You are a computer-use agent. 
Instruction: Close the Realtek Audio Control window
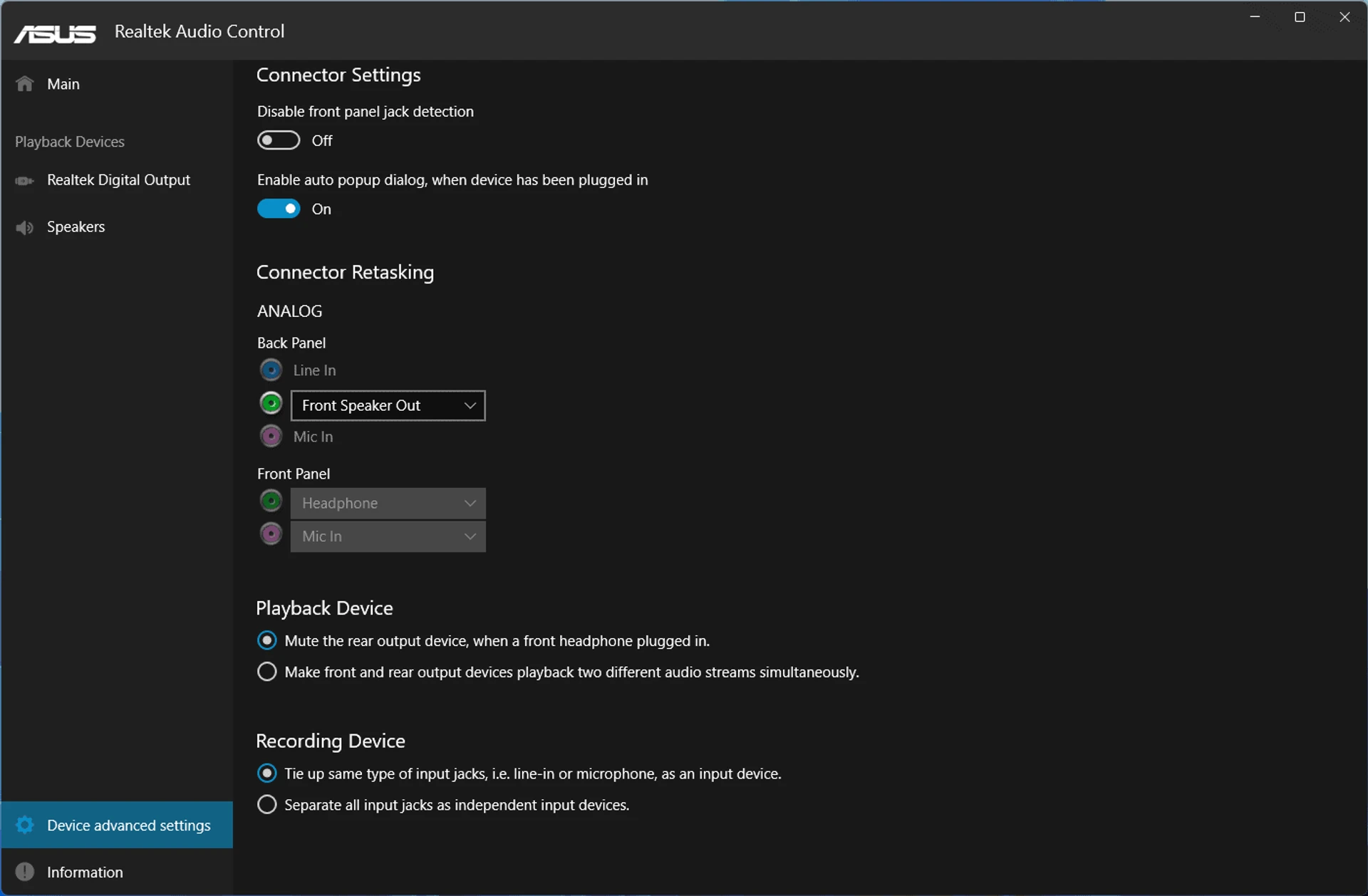(1344, 17)
